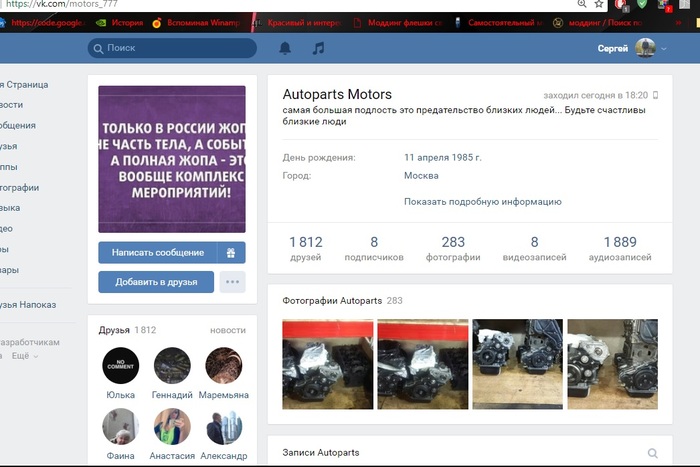Click the search icon in wall posts

point(653,453)
